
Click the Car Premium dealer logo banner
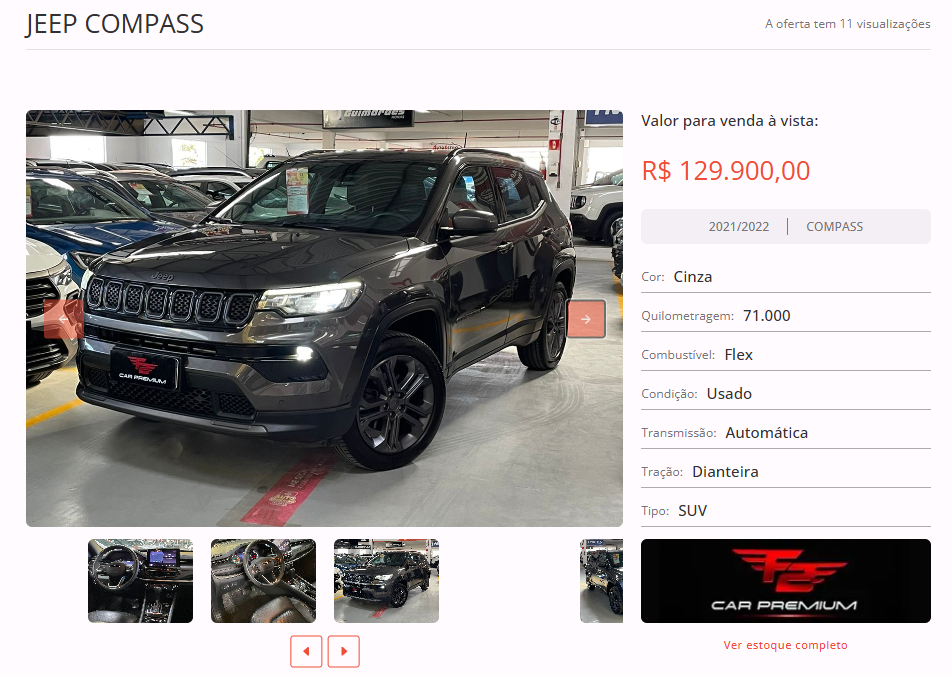[786, 581]
